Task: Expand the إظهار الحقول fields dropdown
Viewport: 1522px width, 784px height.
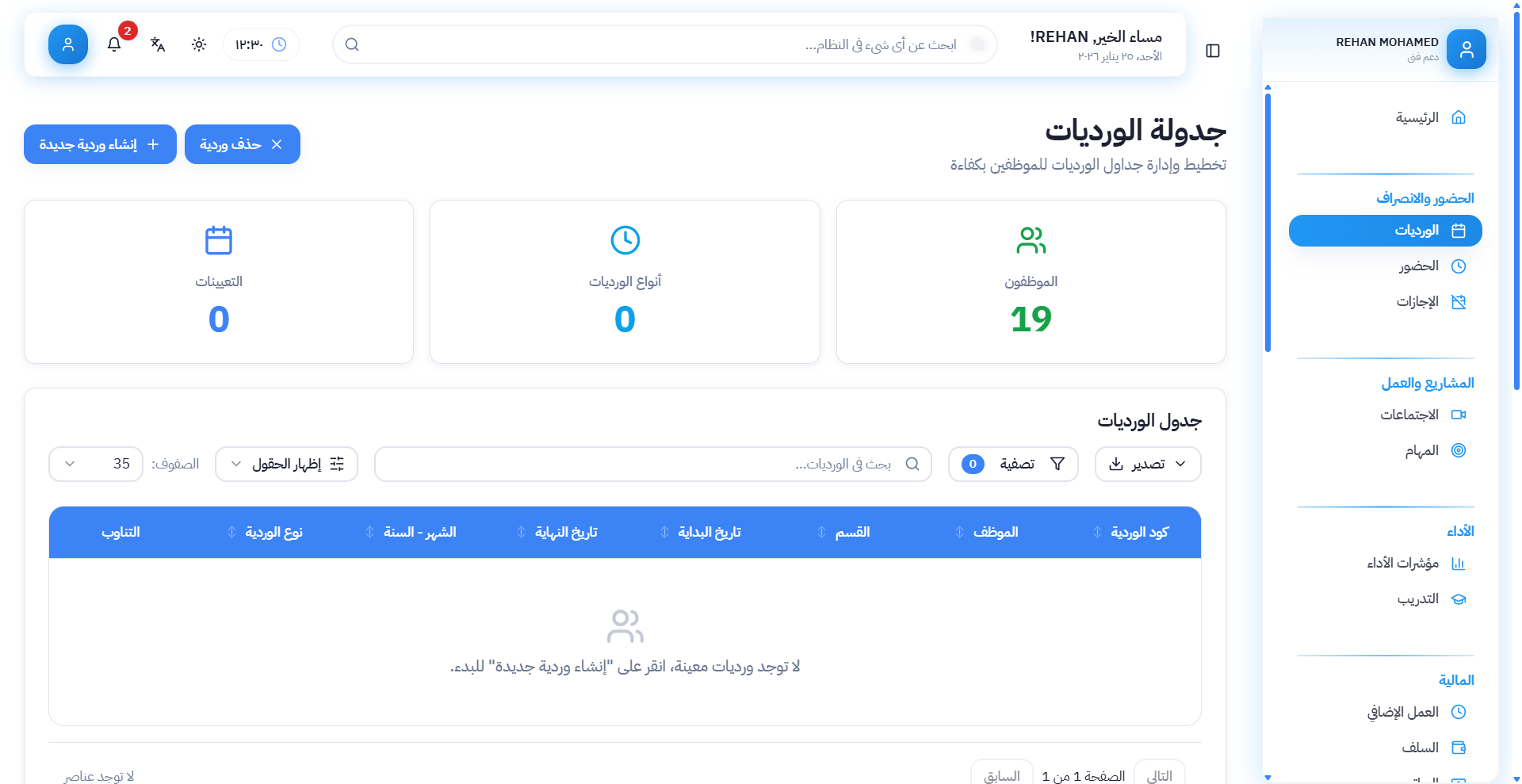Action: tap(286, 464)
